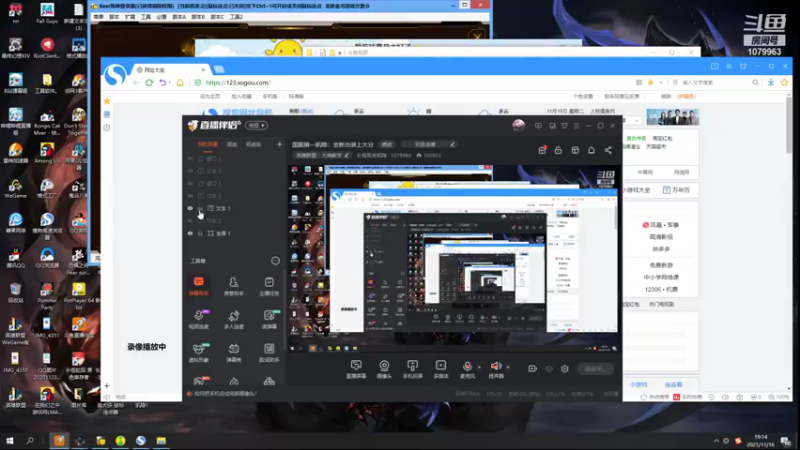Image resolution: width=800 pixels, height=450 pixels.
Task: Add screen capture source (直播屏幕)
Action: point(356,368)
